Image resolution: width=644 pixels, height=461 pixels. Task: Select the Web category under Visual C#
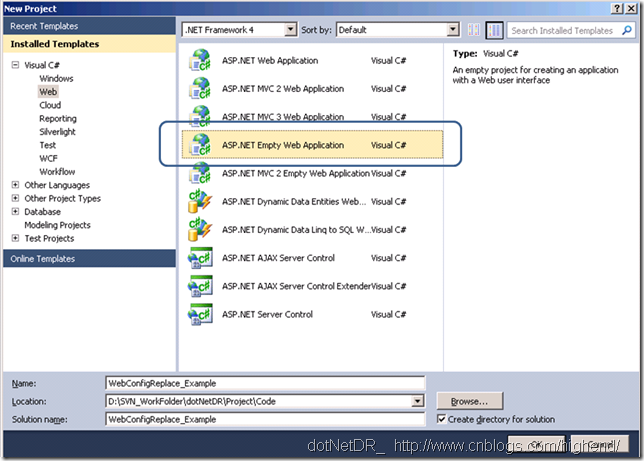tap(48, 92)
